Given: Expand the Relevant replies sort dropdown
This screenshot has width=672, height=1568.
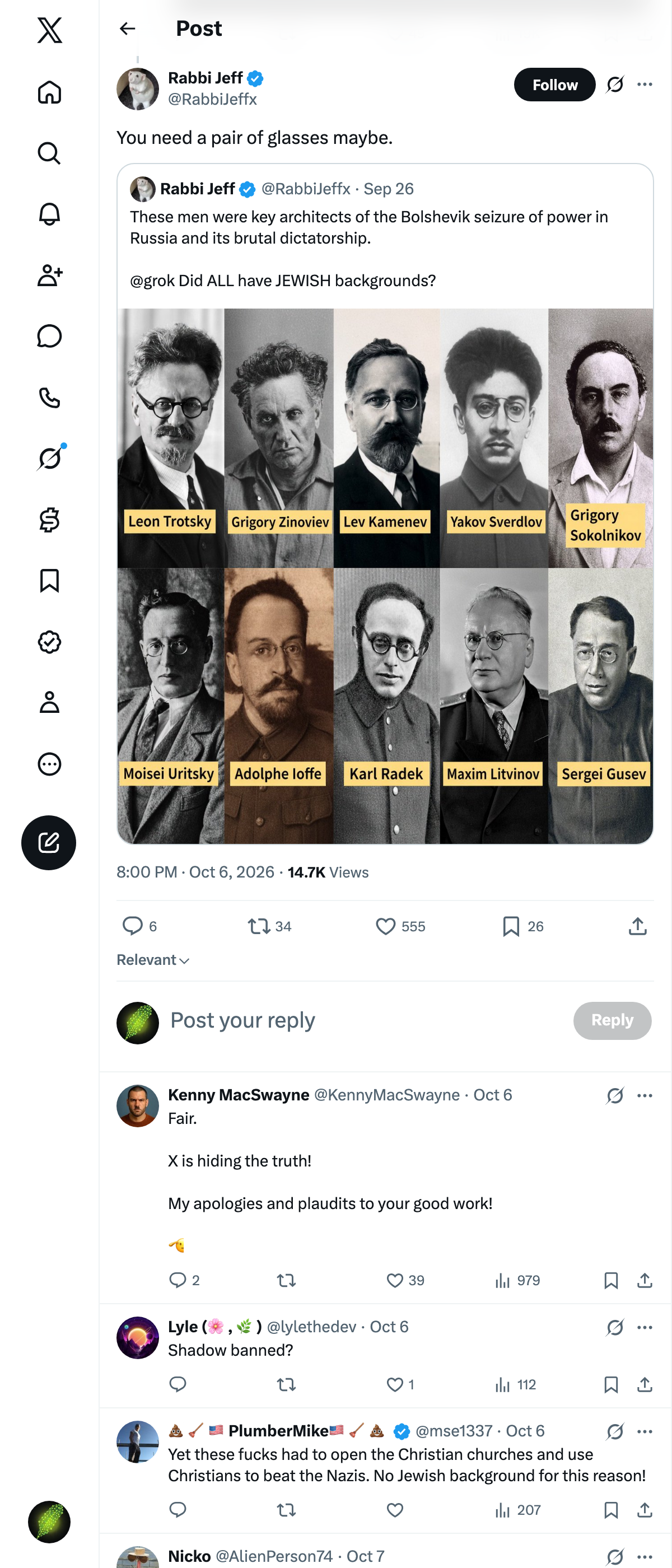Looking at the screenshot, I should pos(153,960).
